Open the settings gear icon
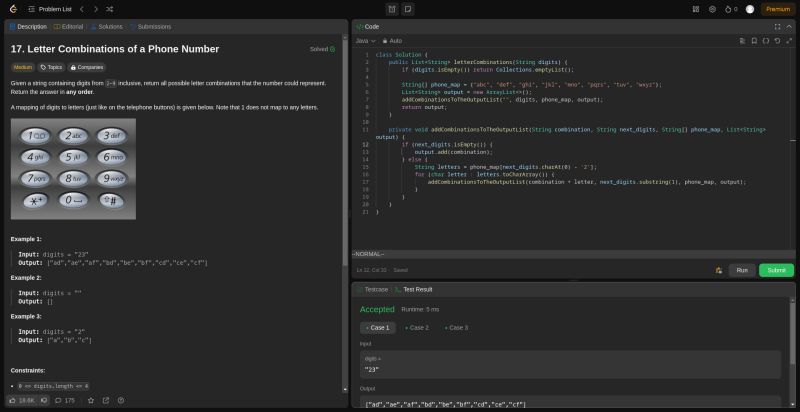Viewport: 800px width, 412px height. [712, 9]
